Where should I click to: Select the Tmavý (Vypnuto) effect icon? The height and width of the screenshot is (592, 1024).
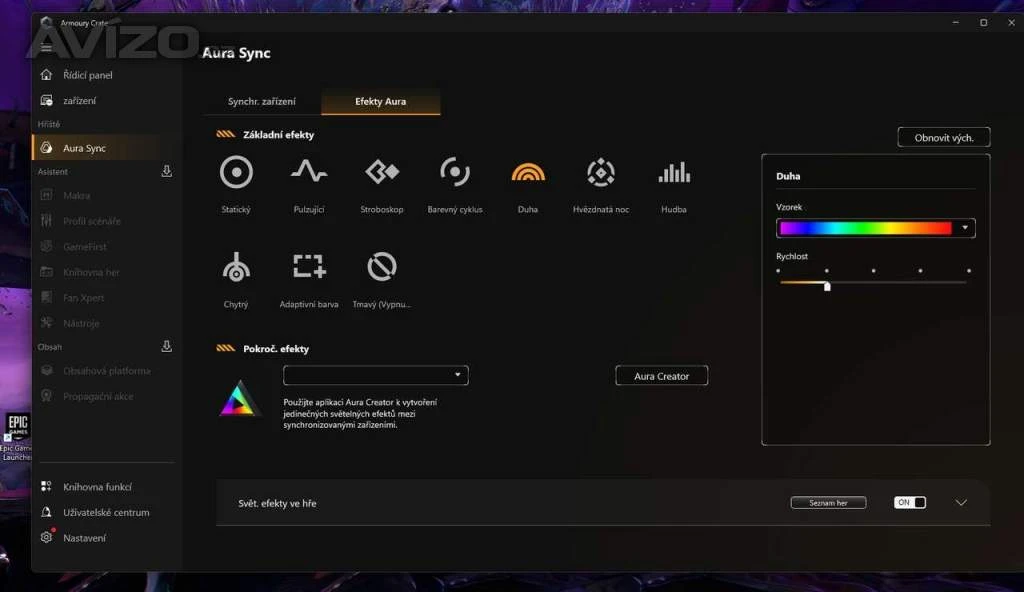(382, 267)
